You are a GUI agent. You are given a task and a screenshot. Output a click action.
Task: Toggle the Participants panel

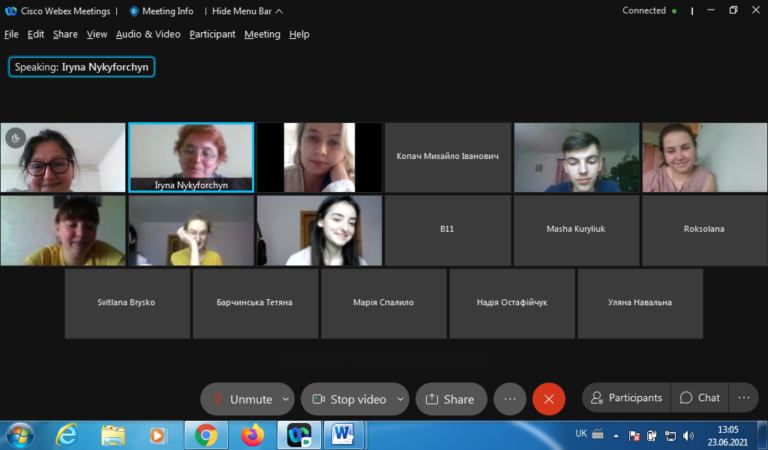tap(626, 398)
